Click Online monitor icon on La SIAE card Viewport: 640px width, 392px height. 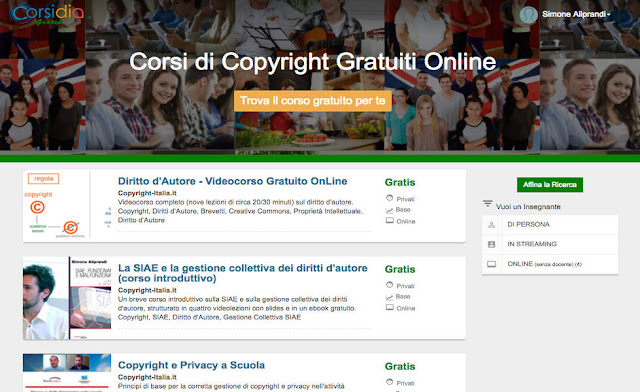[390, 307]
